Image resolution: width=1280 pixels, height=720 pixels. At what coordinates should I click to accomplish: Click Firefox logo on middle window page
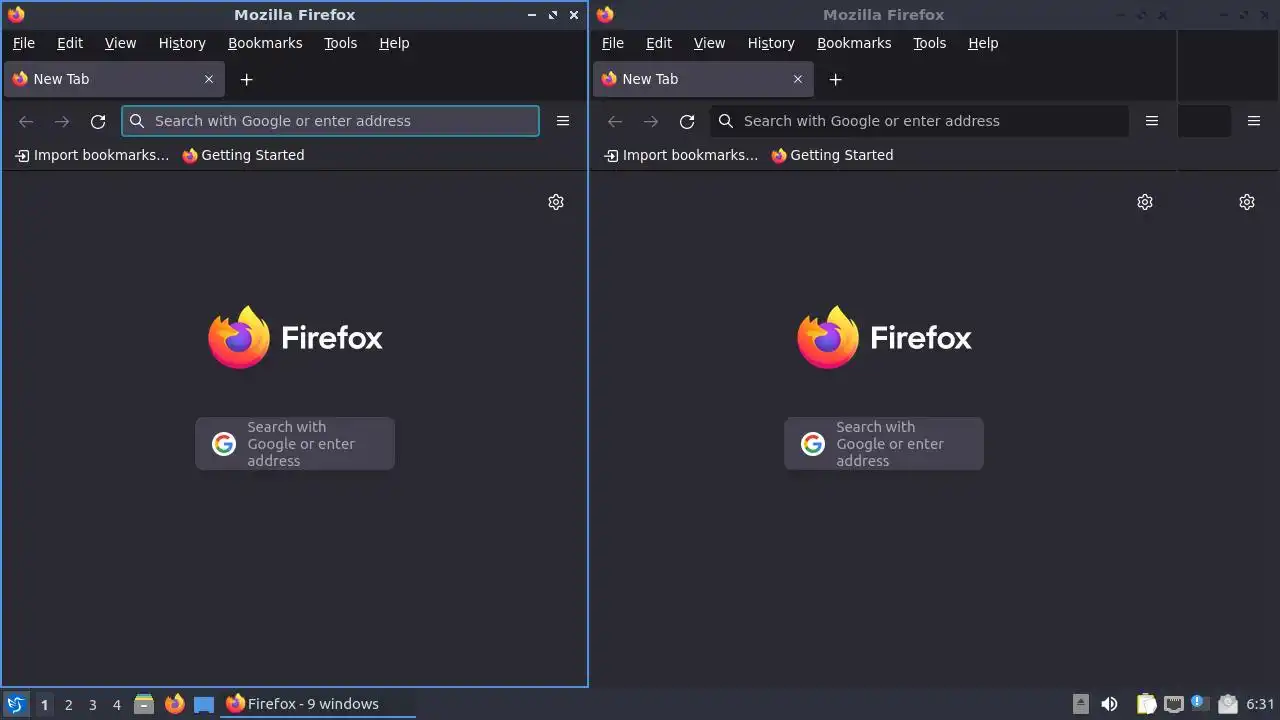[x=884, y=338]
